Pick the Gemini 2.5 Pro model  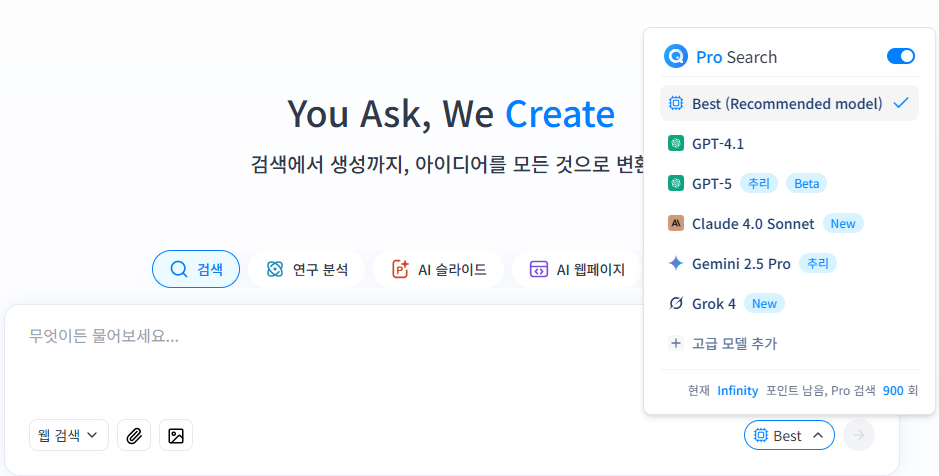[789, 263]
